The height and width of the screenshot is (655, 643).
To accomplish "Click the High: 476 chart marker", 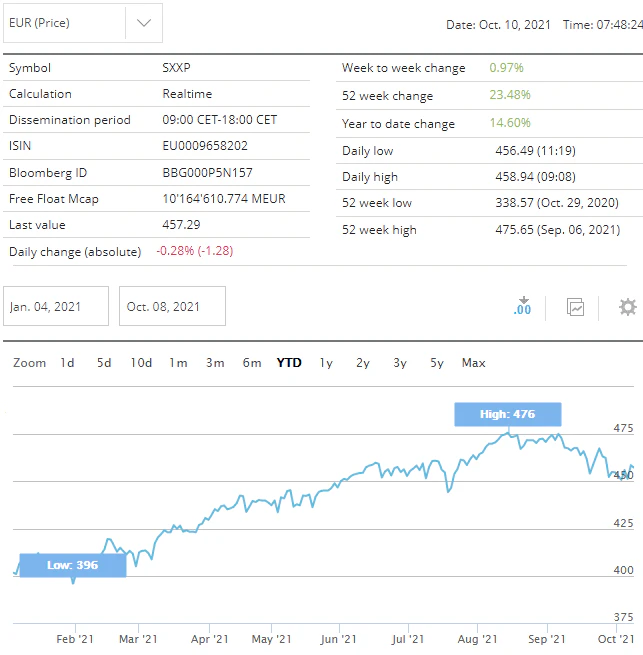I will [x=508, y=414].
